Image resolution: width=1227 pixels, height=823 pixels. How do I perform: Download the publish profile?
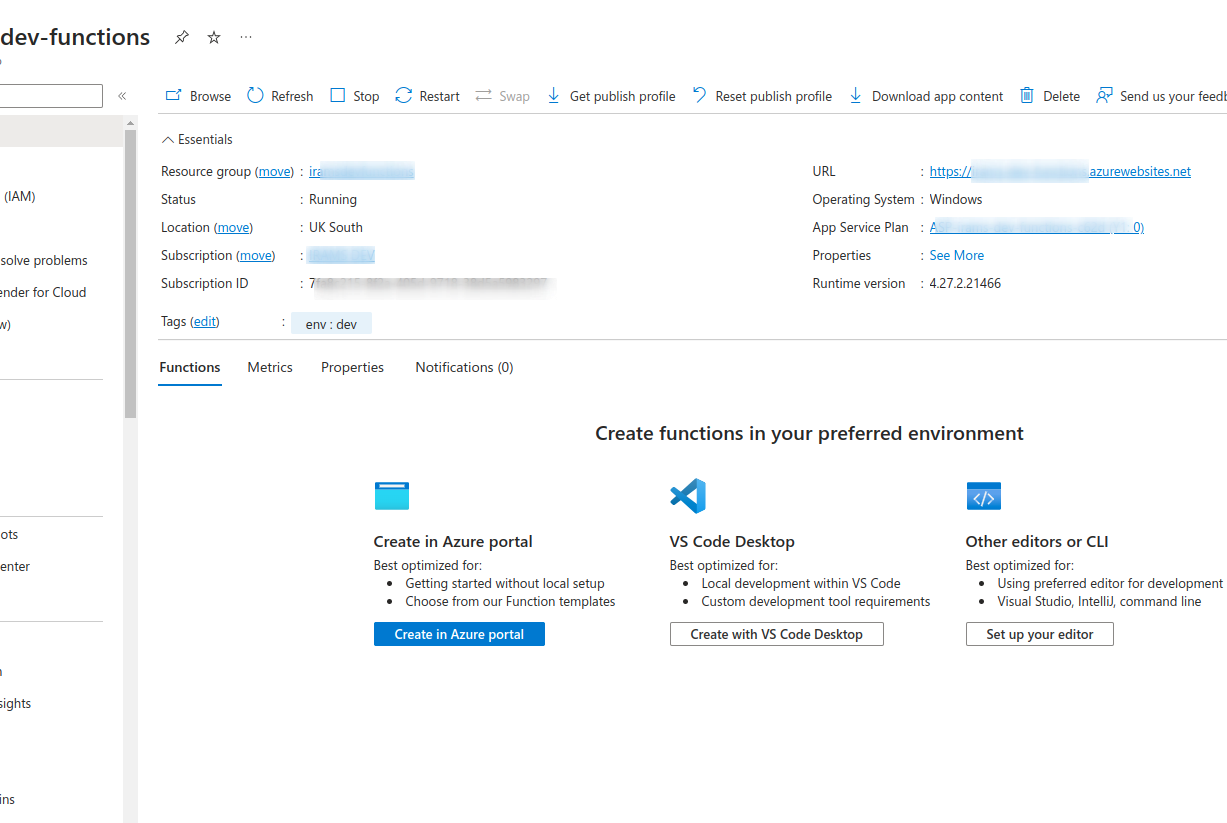611,96
